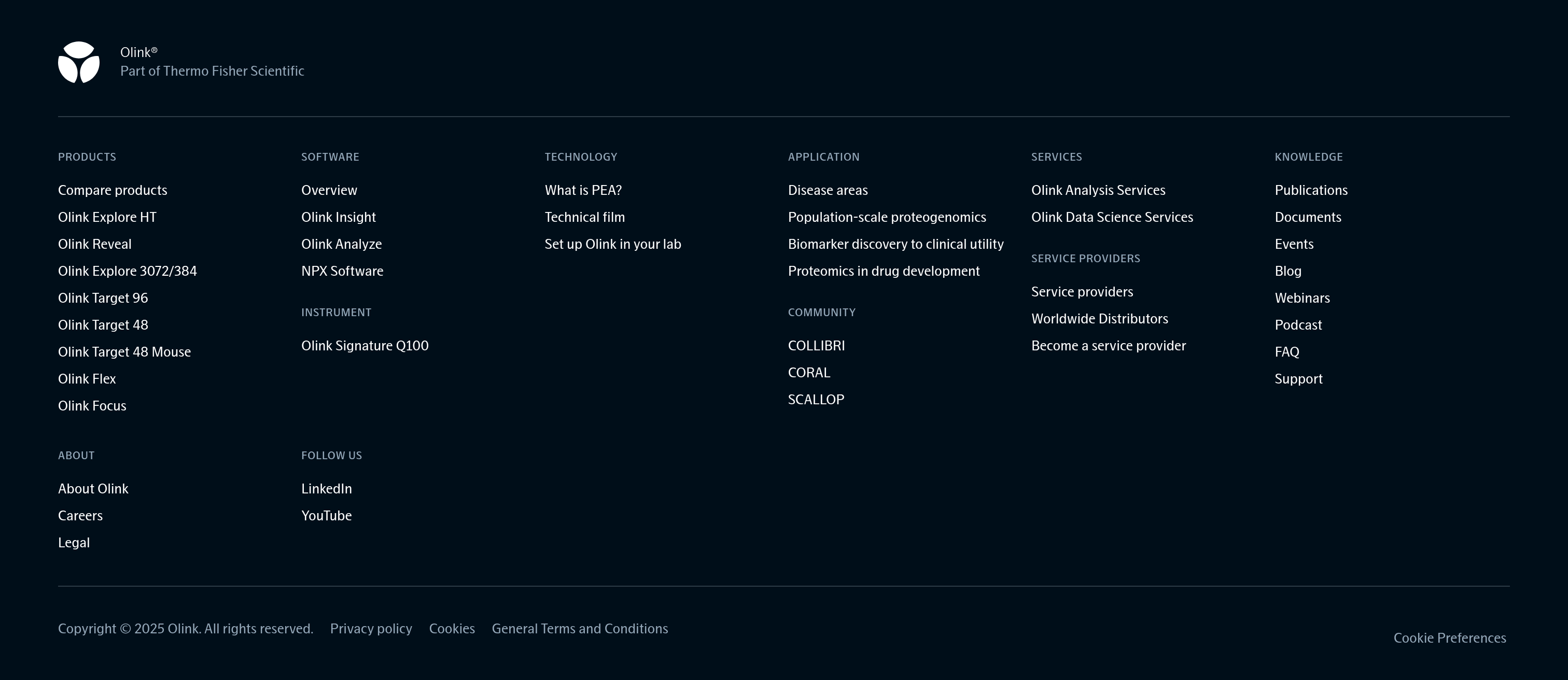Go to Proteomics in drug development
This screenshot has width=1568, height=680.
[x=884, y=271]
